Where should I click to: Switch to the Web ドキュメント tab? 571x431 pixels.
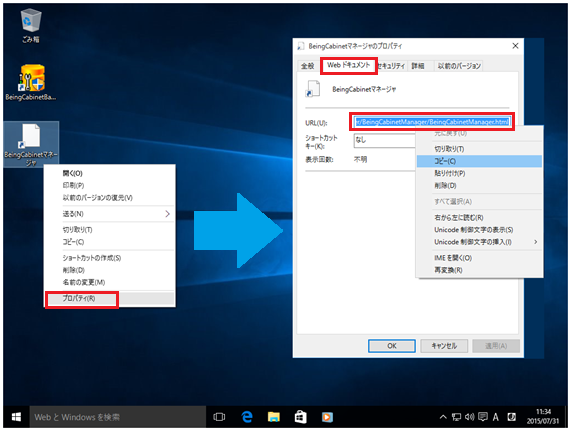click(x=348, y=66)
